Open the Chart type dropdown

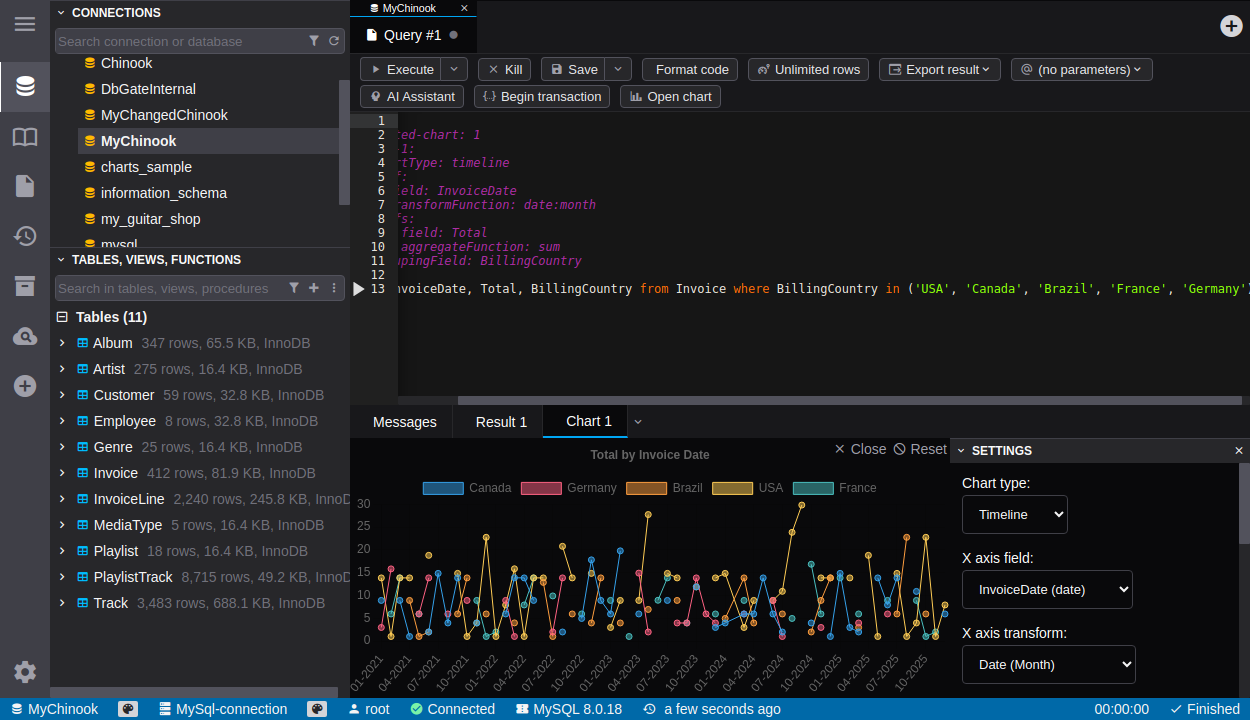[1014, 515]
